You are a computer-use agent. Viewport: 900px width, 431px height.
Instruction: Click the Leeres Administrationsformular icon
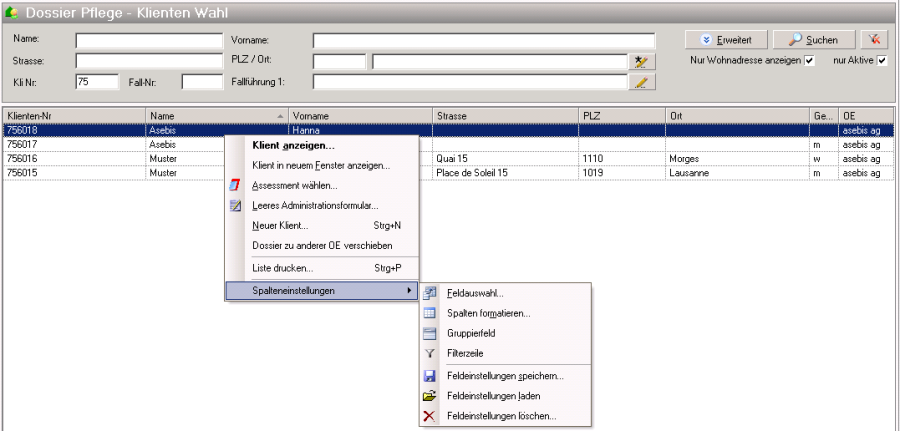click(235, 205)
